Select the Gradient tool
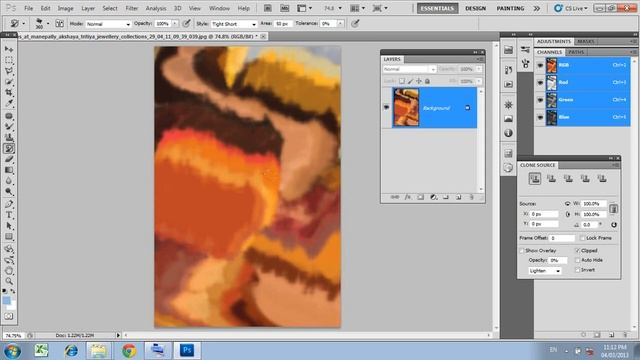 click(x=9, y=170)
